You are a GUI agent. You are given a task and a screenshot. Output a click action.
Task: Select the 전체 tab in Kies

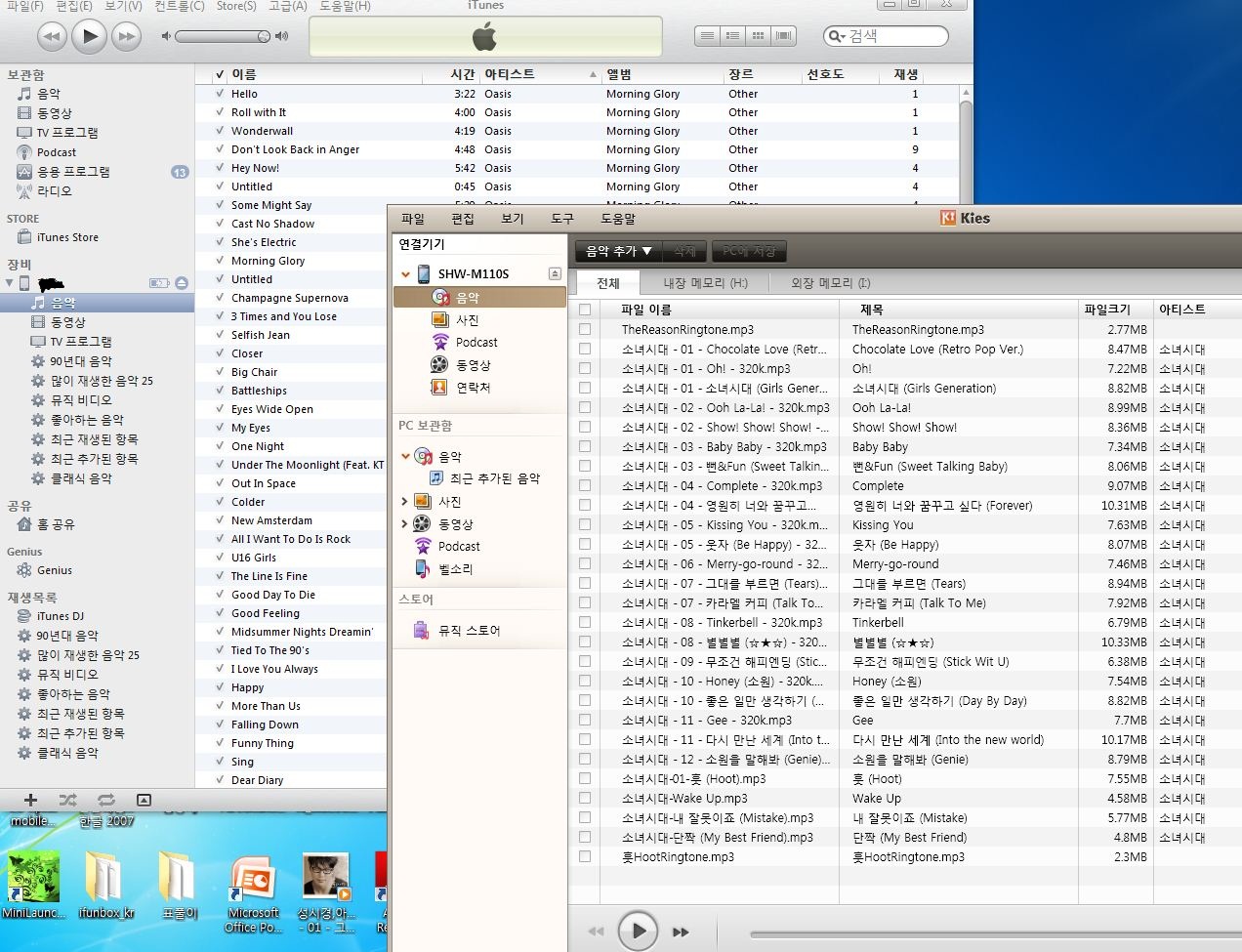608,283
